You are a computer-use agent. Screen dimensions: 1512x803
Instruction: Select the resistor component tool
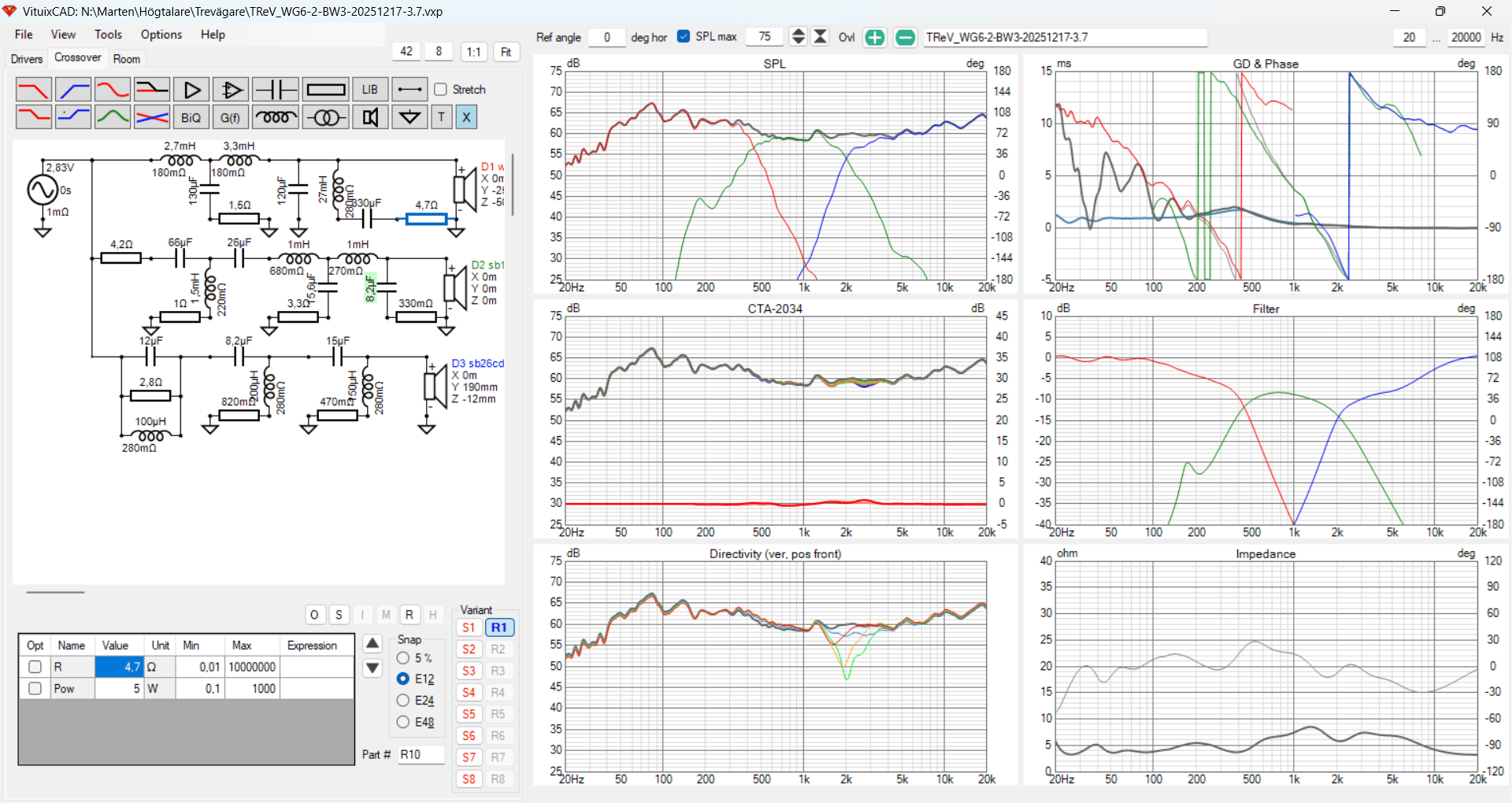tap(325, 90)
